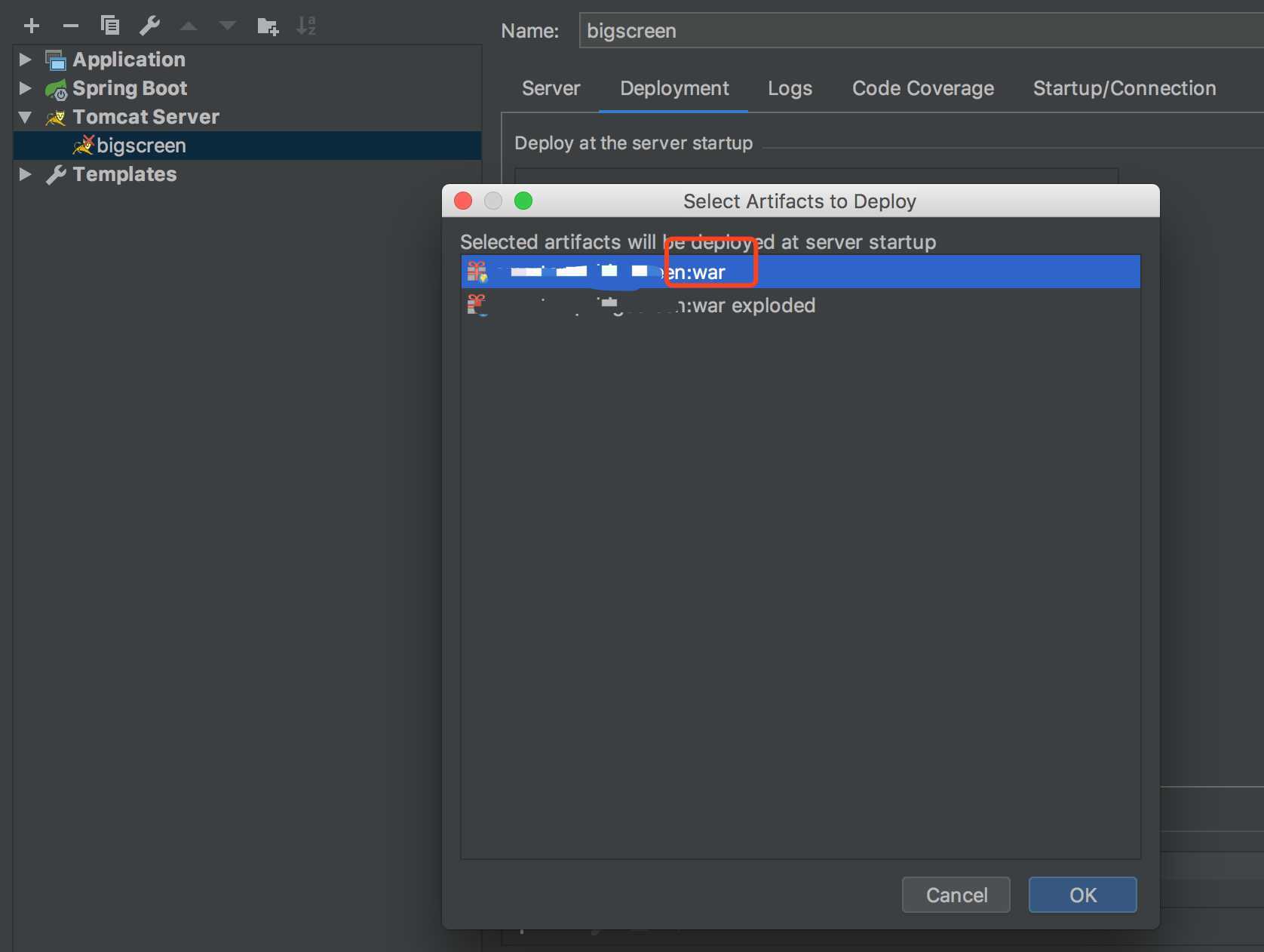Click the war exploded artifact icon
This screenshot has width=1264, height=952.
477,305
